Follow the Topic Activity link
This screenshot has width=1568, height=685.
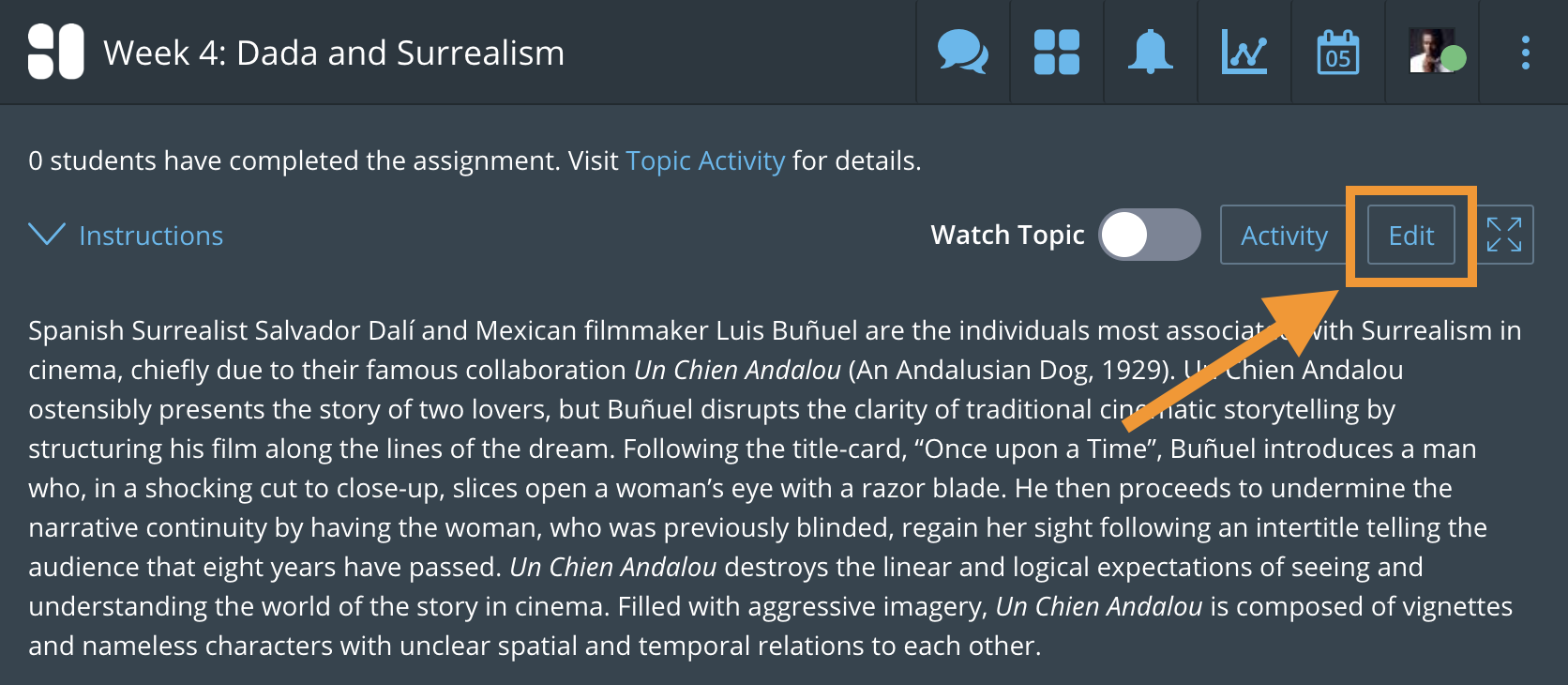click(x=704, y=160)
